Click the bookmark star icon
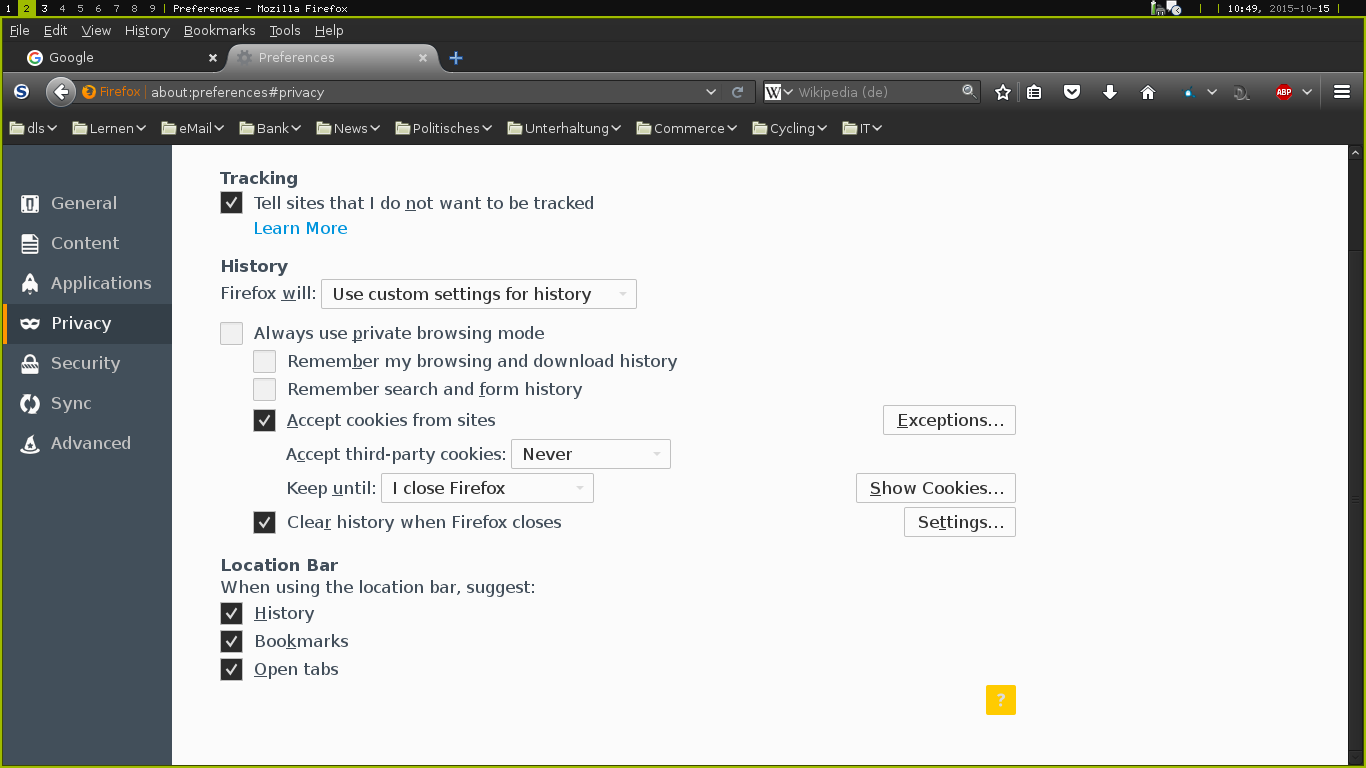The height and width of the screenshot is (768, 1366). [1003, 92]
